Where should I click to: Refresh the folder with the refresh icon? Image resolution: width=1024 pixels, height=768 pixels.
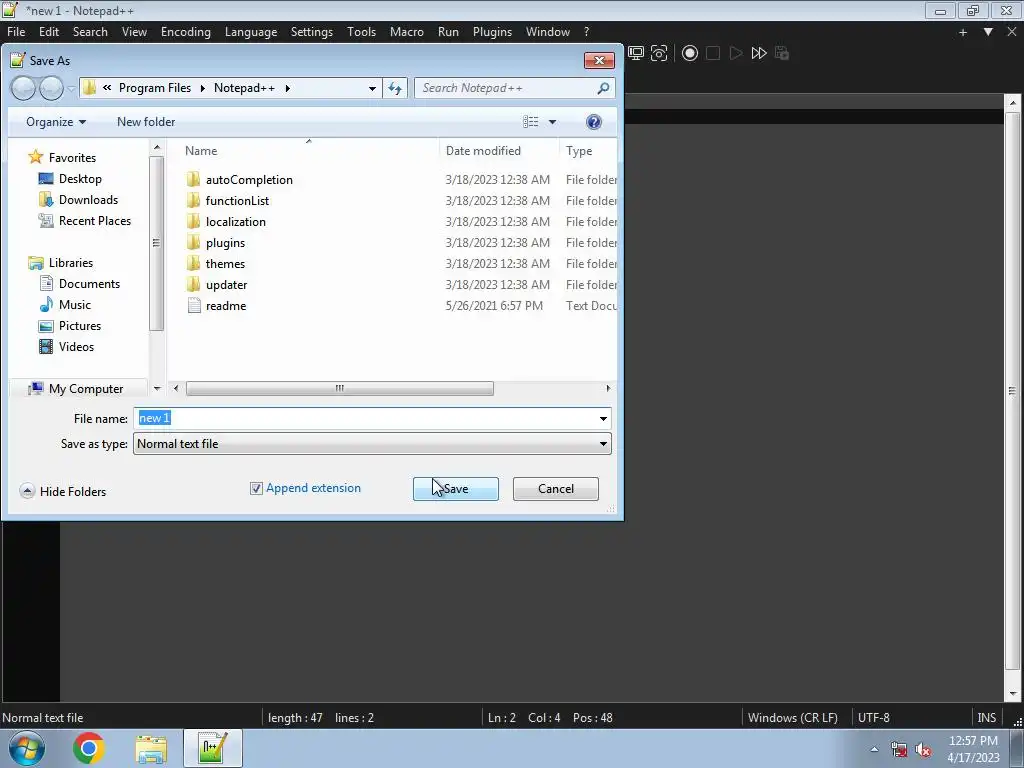click(395, 88)
